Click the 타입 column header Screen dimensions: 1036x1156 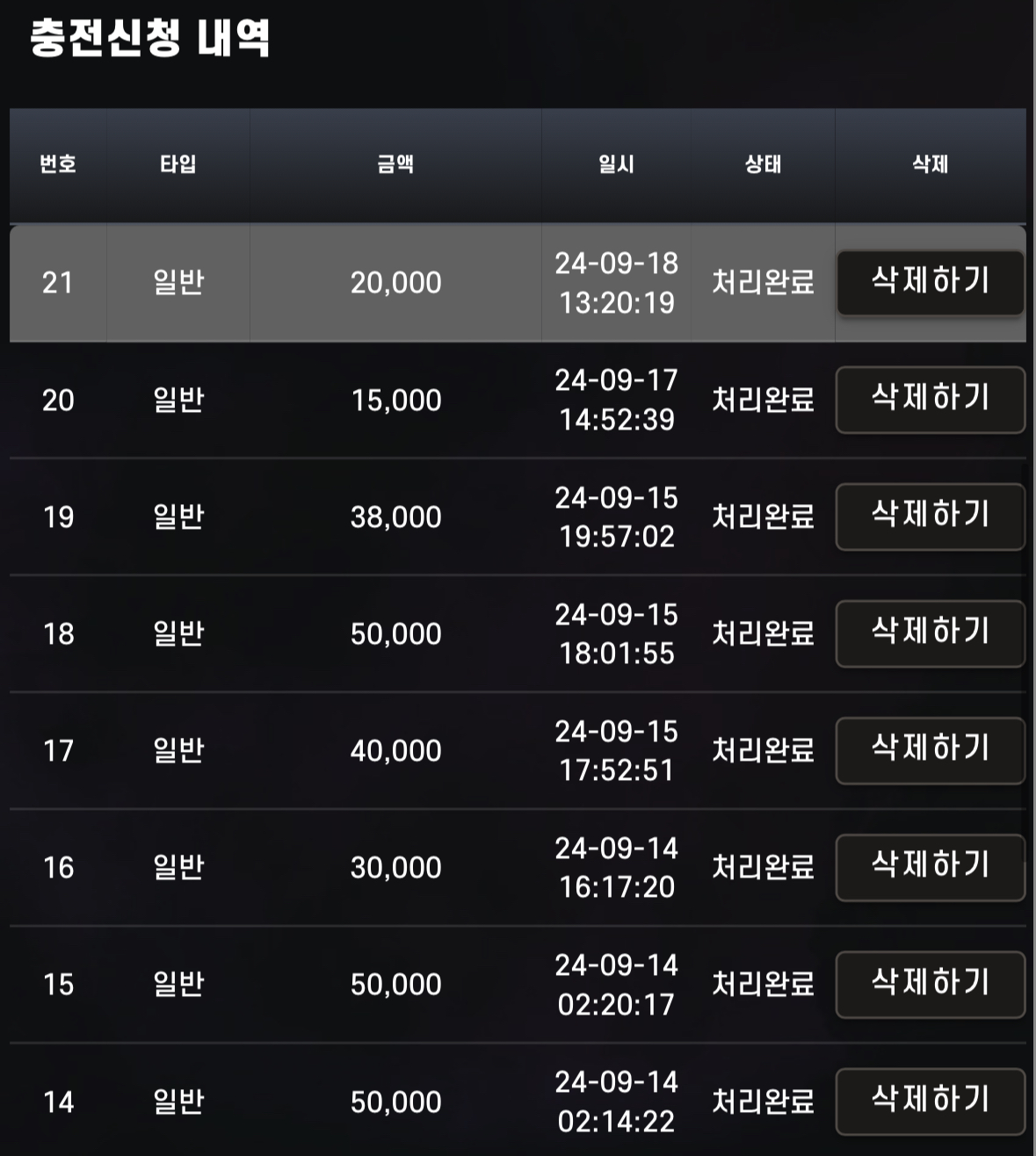click(x=177, y=164)
